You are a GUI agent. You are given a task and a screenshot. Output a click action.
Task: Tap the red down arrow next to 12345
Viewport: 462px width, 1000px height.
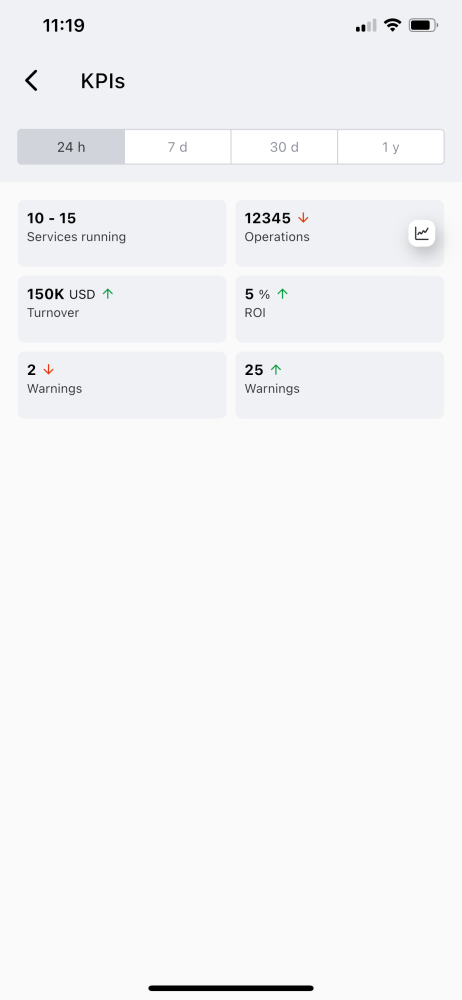point(303,218)
